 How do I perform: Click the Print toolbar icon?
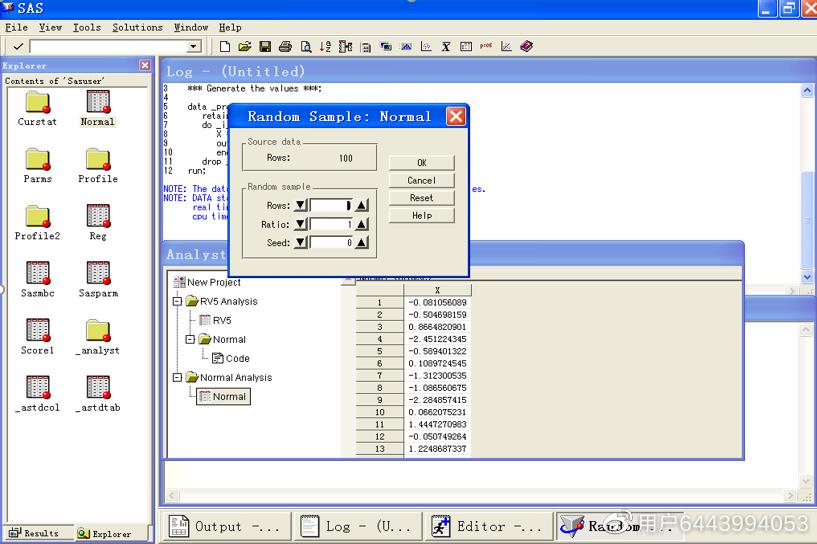coord(285,46)
